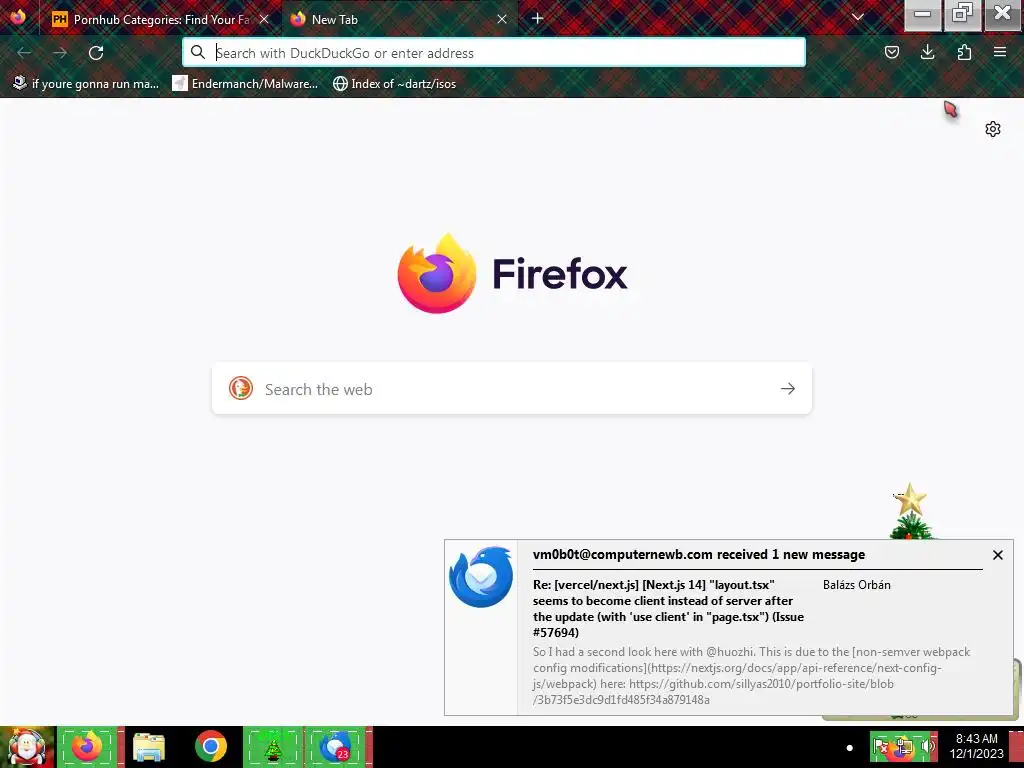Open the Firefox hamburger menu
The width and height of the screenshot is (1024, 768).
pyautogui.click(x=1000, y=52)
